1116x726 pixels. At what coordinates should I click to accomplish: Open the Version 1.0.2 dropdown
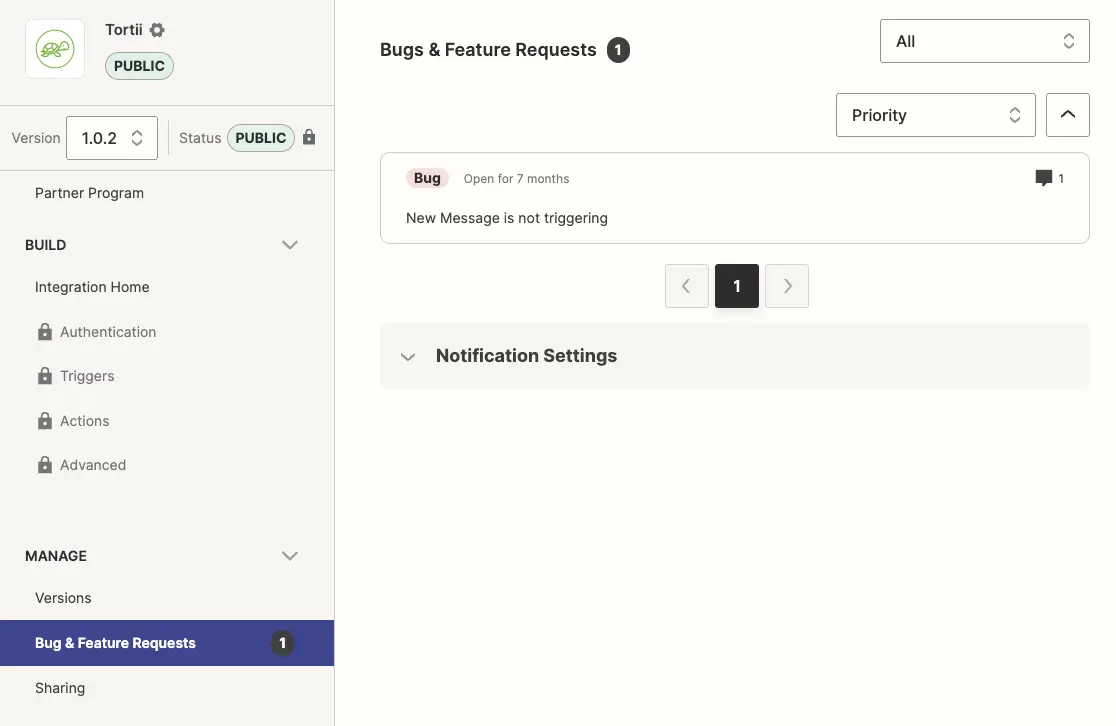112,138
